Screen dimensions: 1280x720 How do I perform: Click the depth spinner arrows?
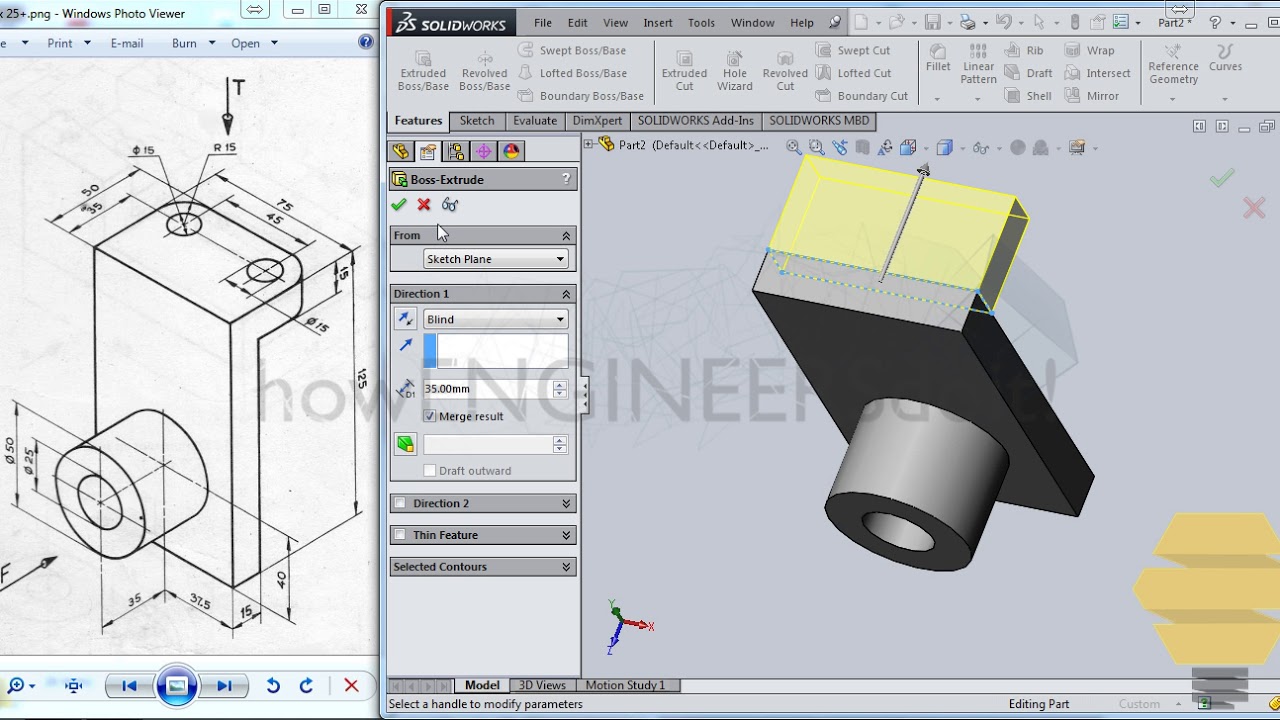coord(560,389)
